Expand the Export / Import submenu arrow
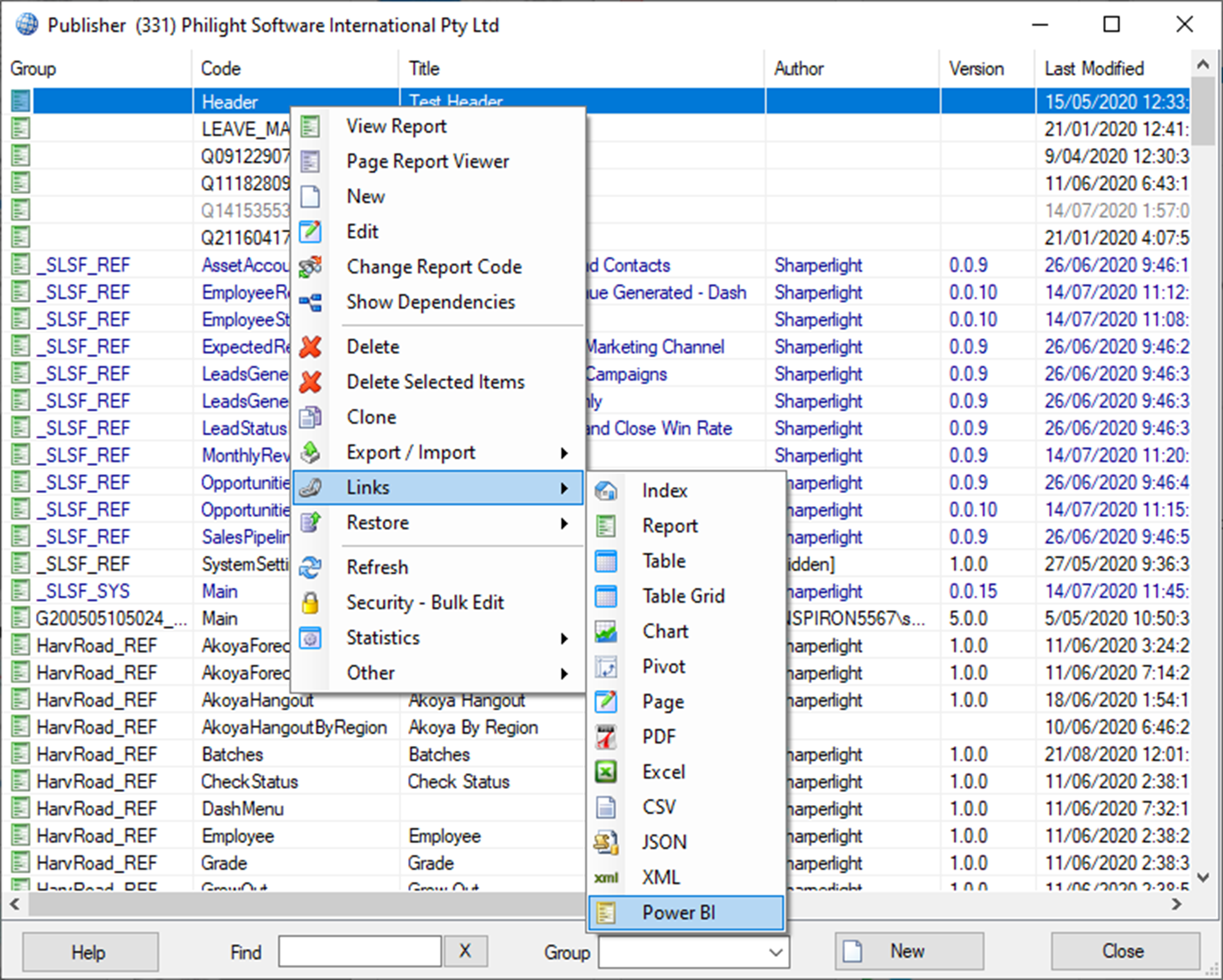1223x980 pixels. [564, 452]
